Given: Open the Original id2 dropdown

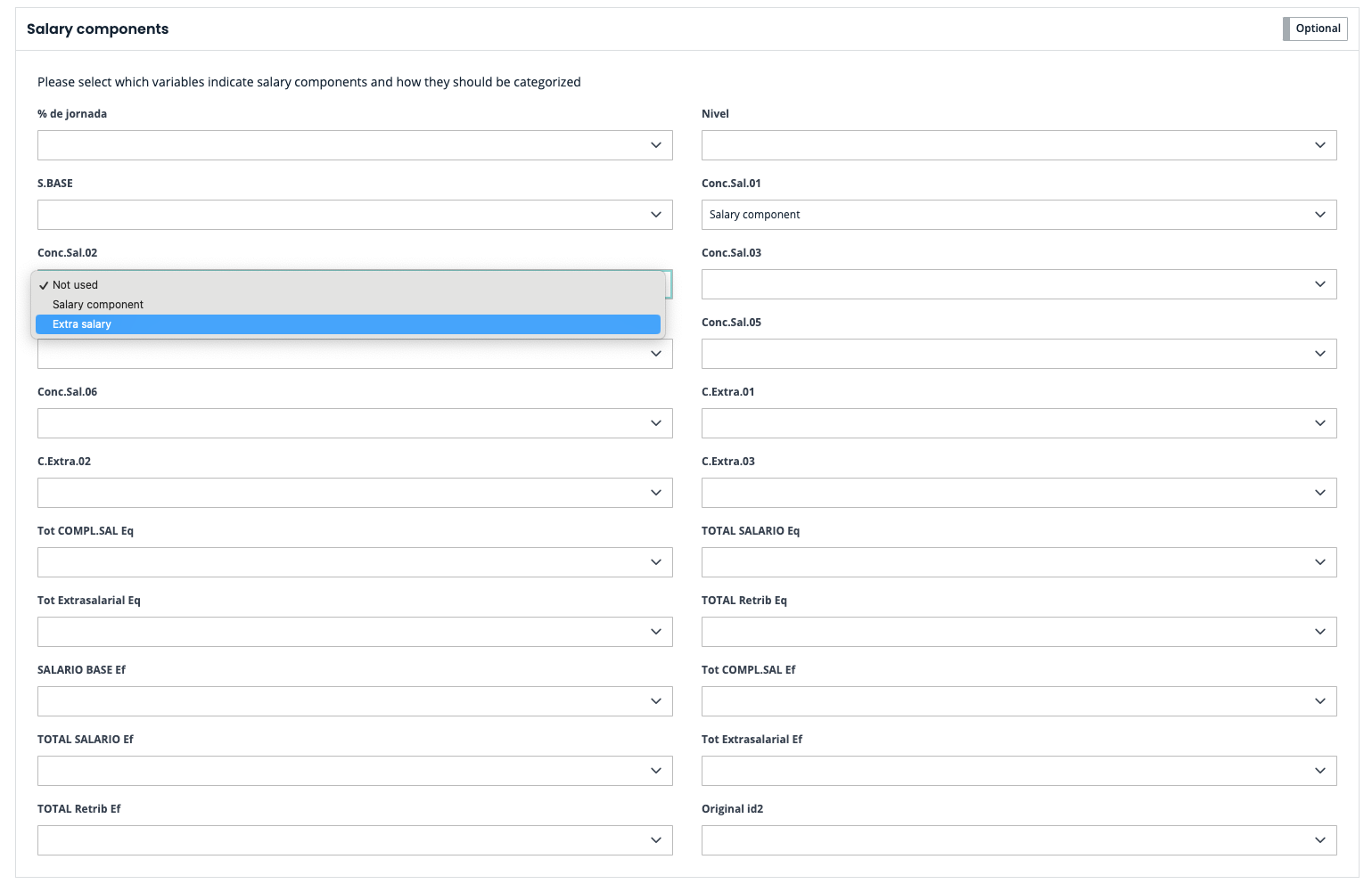Looking at the screenshot, I should tap(1018, 840).
